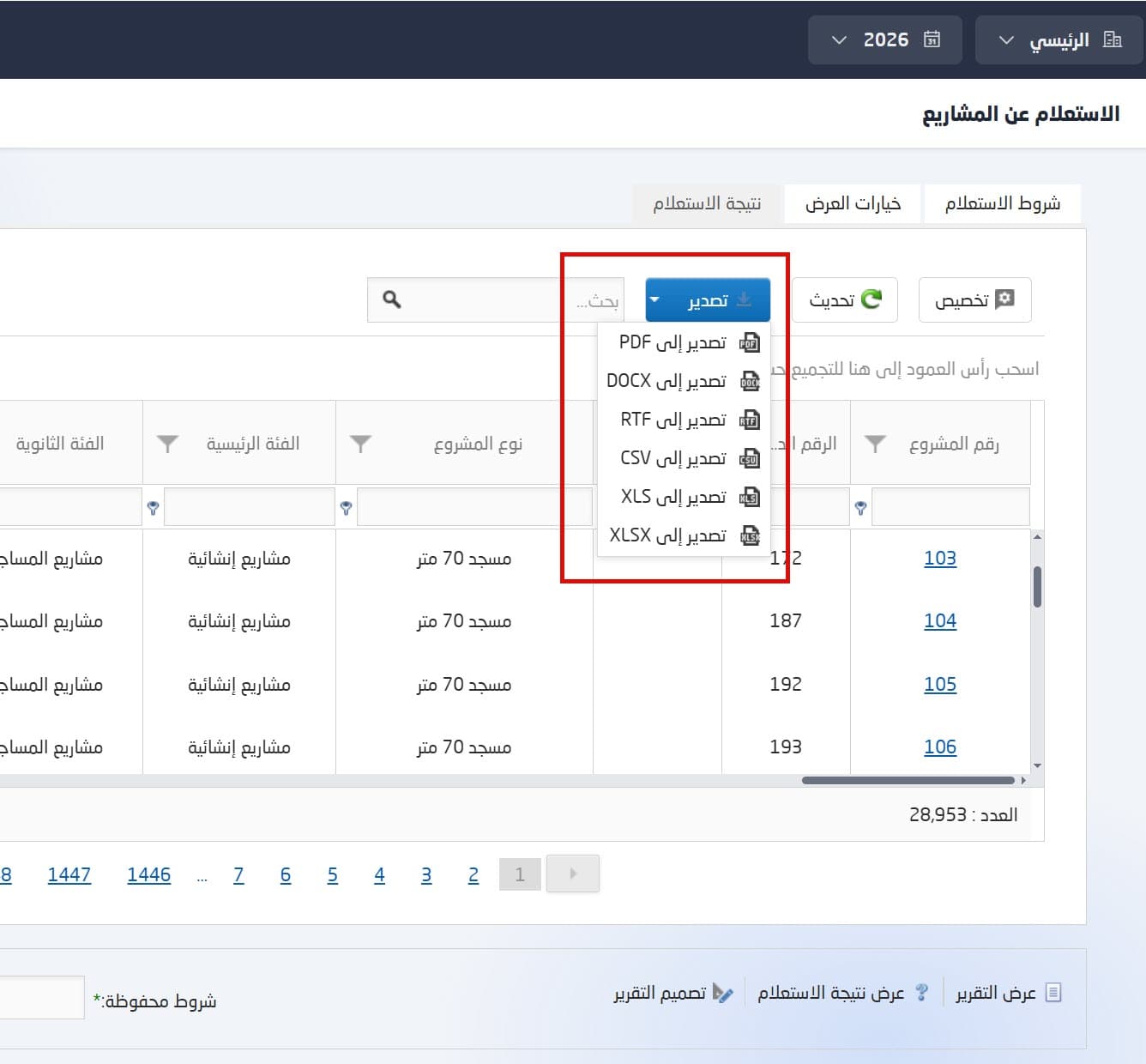Click filter-row operator icon under نوع المشروع

[346, 508]
